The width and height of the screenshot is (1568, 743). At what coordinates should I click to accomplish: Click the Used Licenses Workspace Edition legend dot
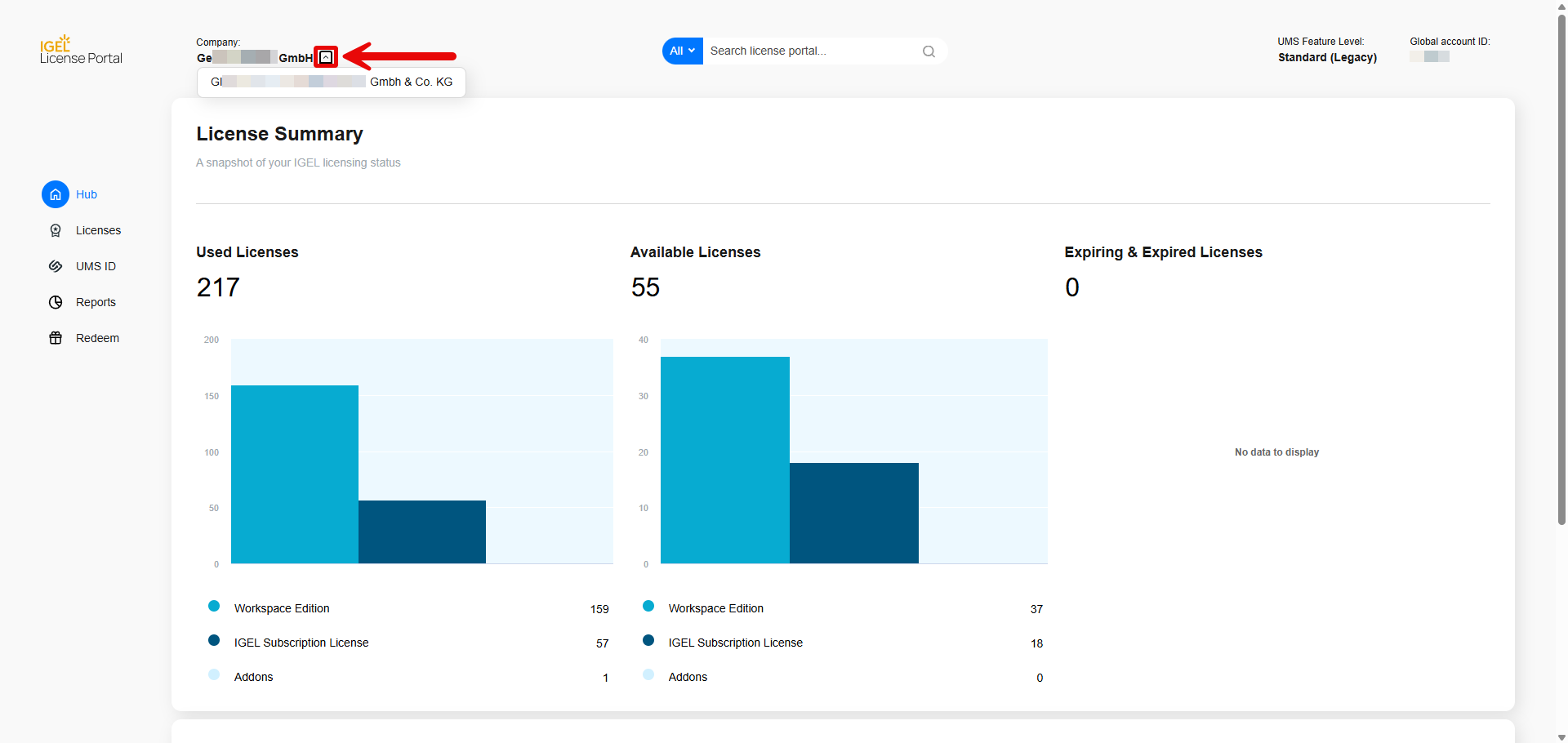coord(214,606)
